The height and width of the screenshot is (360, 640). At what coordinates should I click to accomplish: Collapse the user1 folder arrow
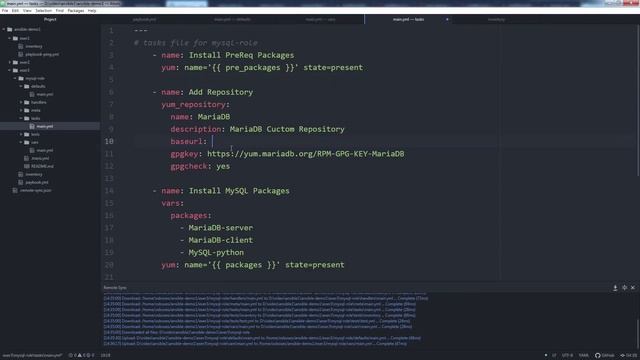[10, 38]
